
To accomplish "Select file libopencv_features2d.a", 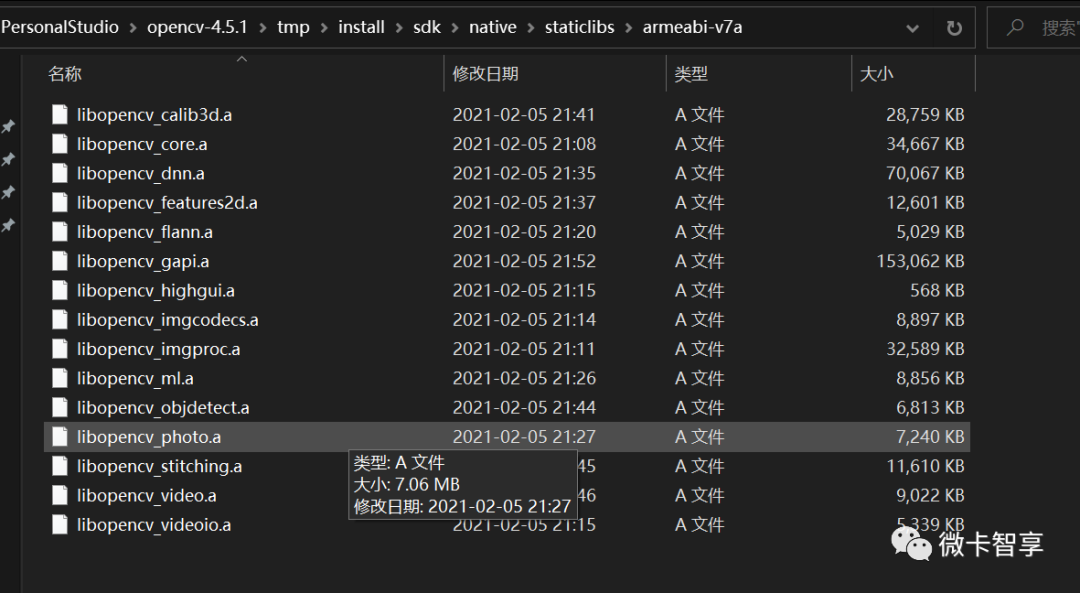I will coord(167,202).
